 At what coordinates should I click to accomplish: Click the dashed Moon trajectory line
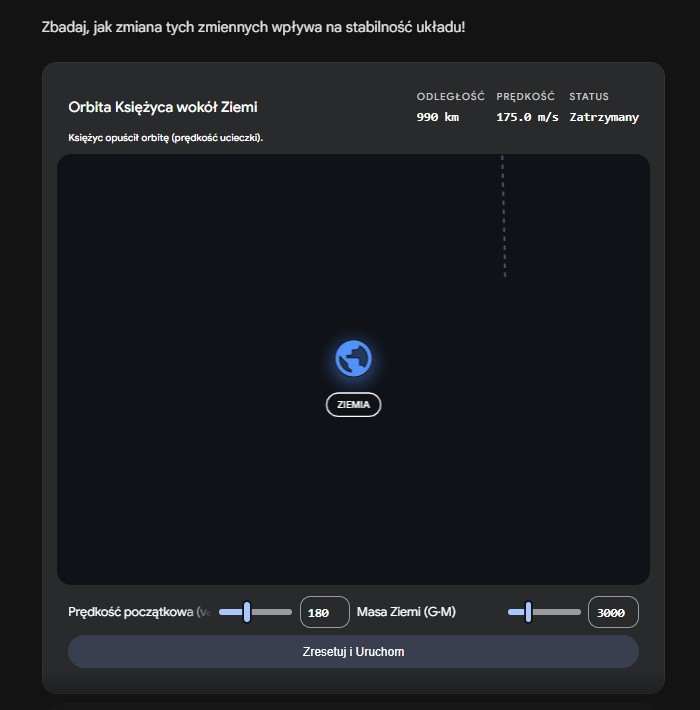pyautogui.click(x=503, y=216)
